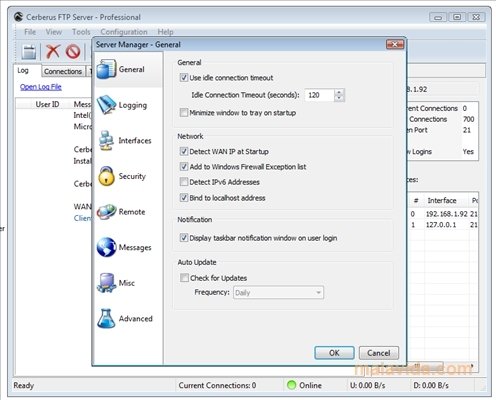Click the Online status text
Image resolution: width=496 pixels, height=400 pixels.
click(310, 385)
